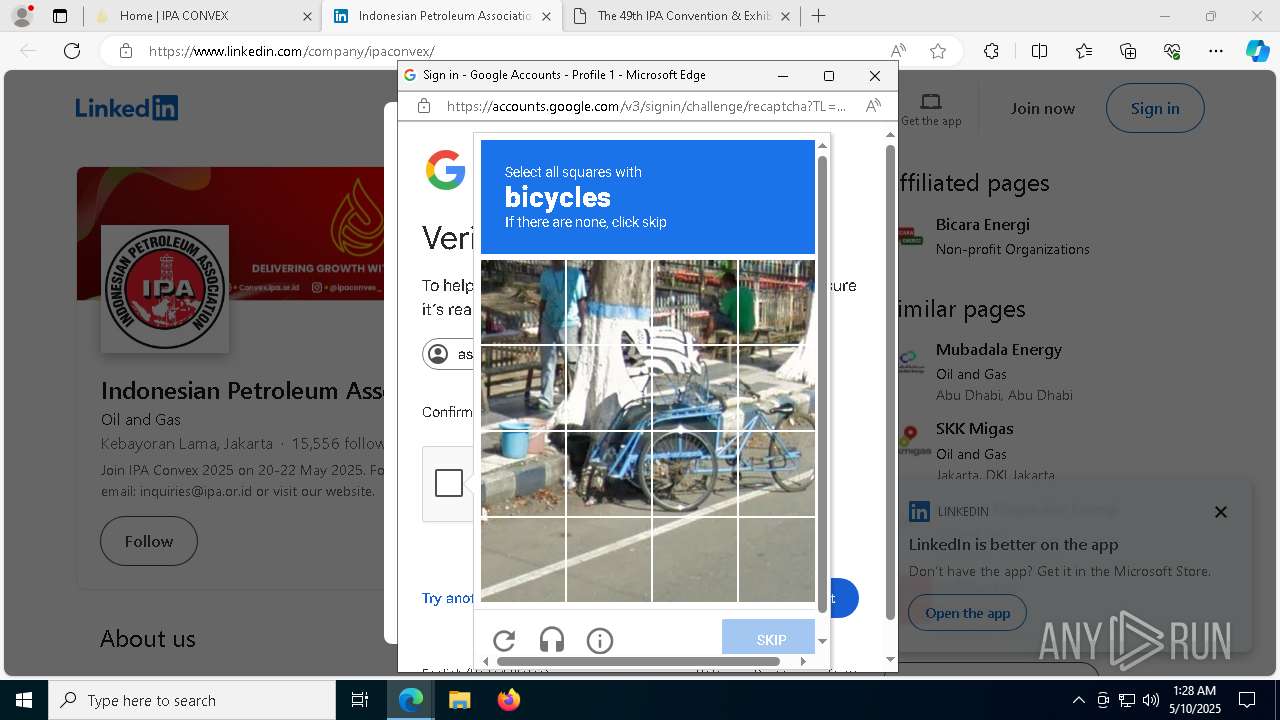Open File Explorer from the taskbar
This screenshot has width=1280, height=720.
(x=459, y=700)
